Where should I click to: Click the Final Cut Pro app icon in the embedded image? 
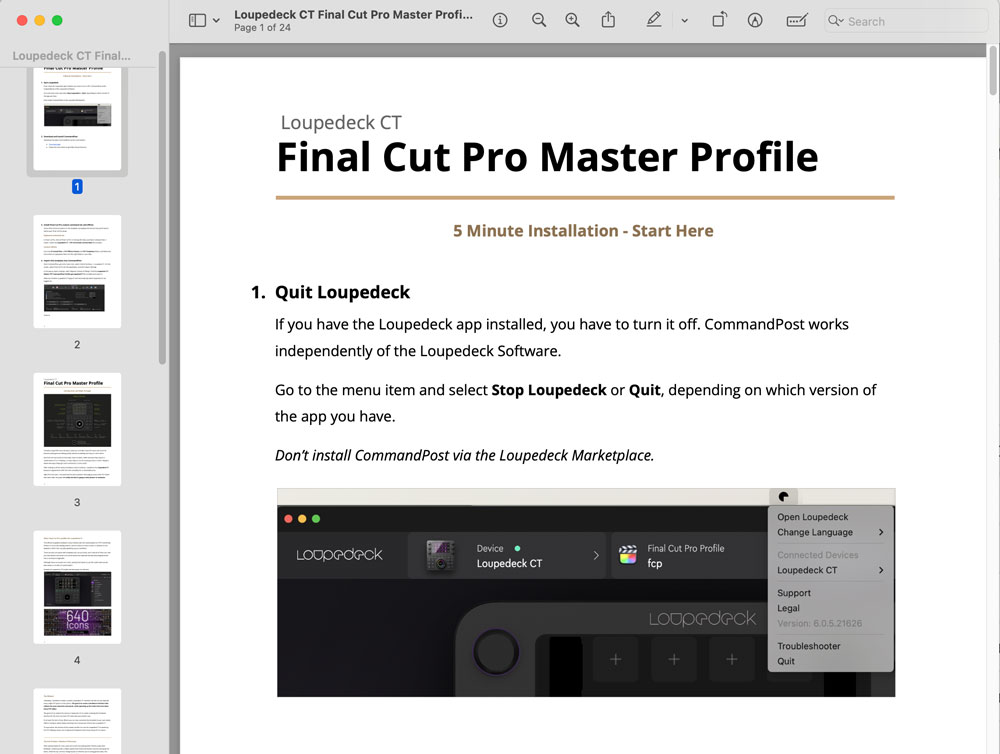(x=628, y=555)
